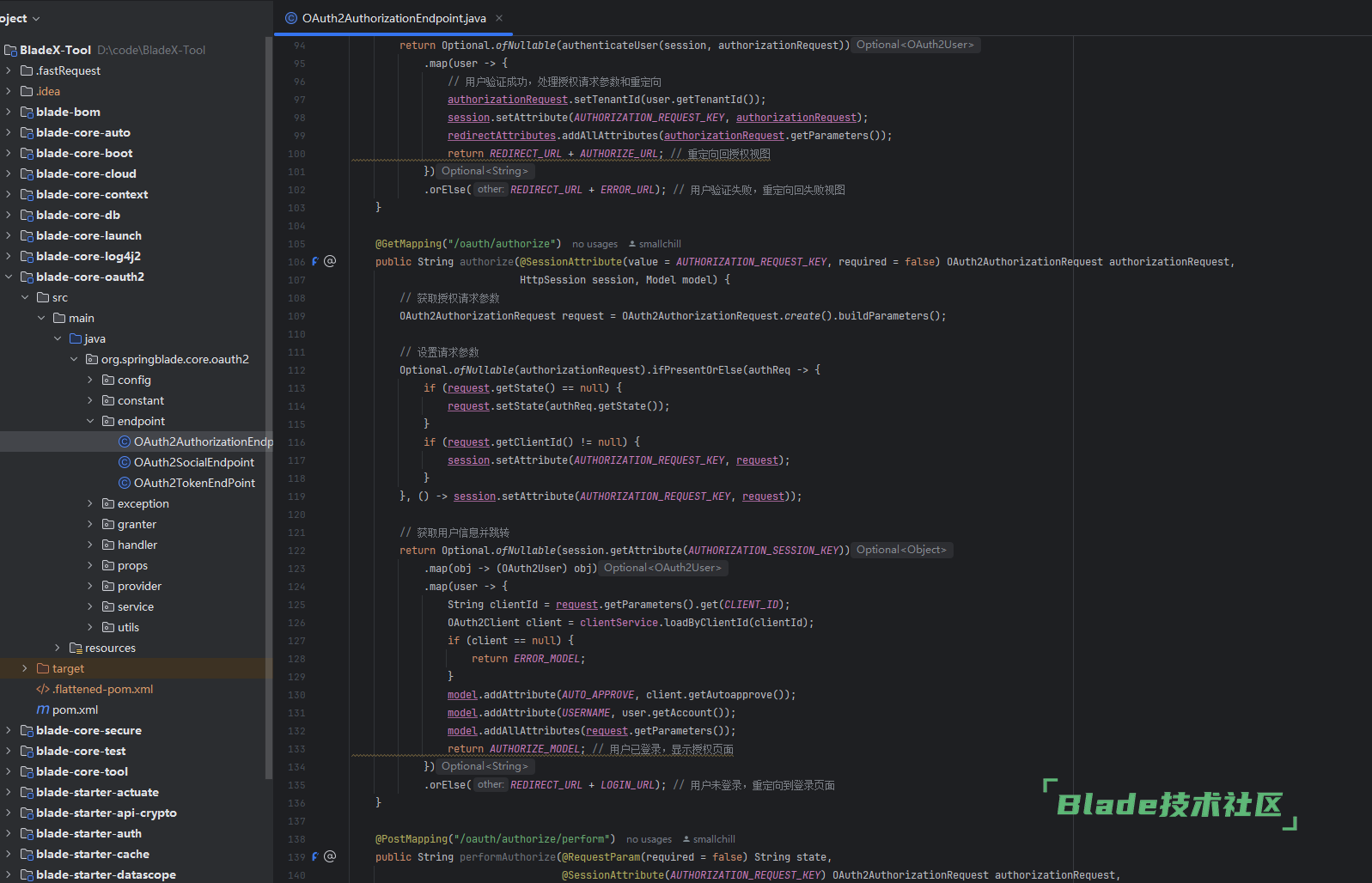Click the BladeX-Tool project root icon
The width and height of the screenshot is (1372, 883).
pos(10,50)
